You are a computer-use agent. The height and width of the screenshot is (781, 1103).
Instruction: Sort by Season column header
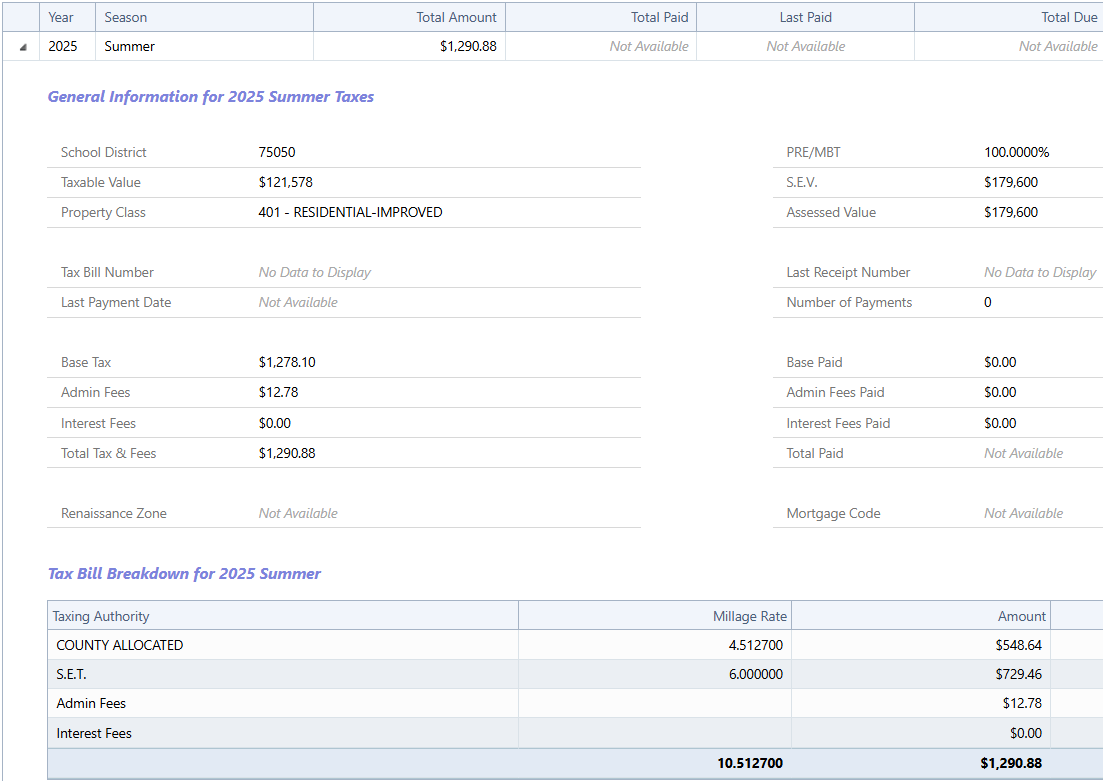tap(125, 17)
